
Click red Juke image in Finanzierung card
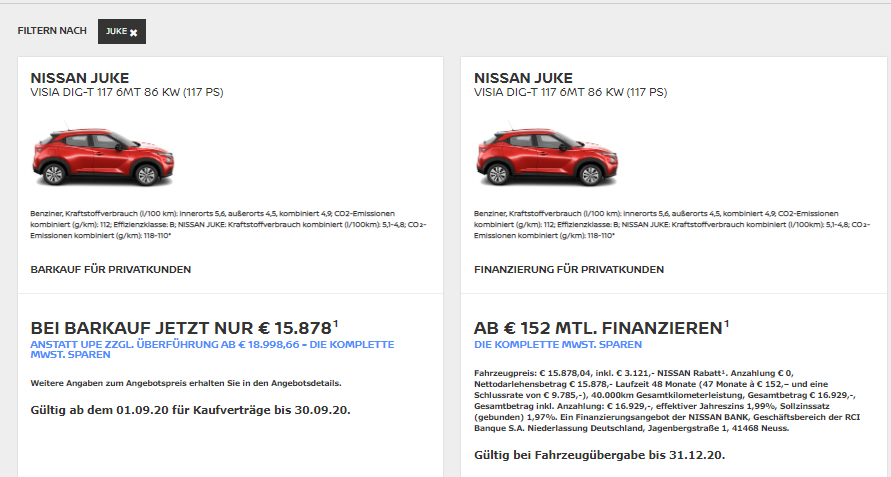coord(547,154)
